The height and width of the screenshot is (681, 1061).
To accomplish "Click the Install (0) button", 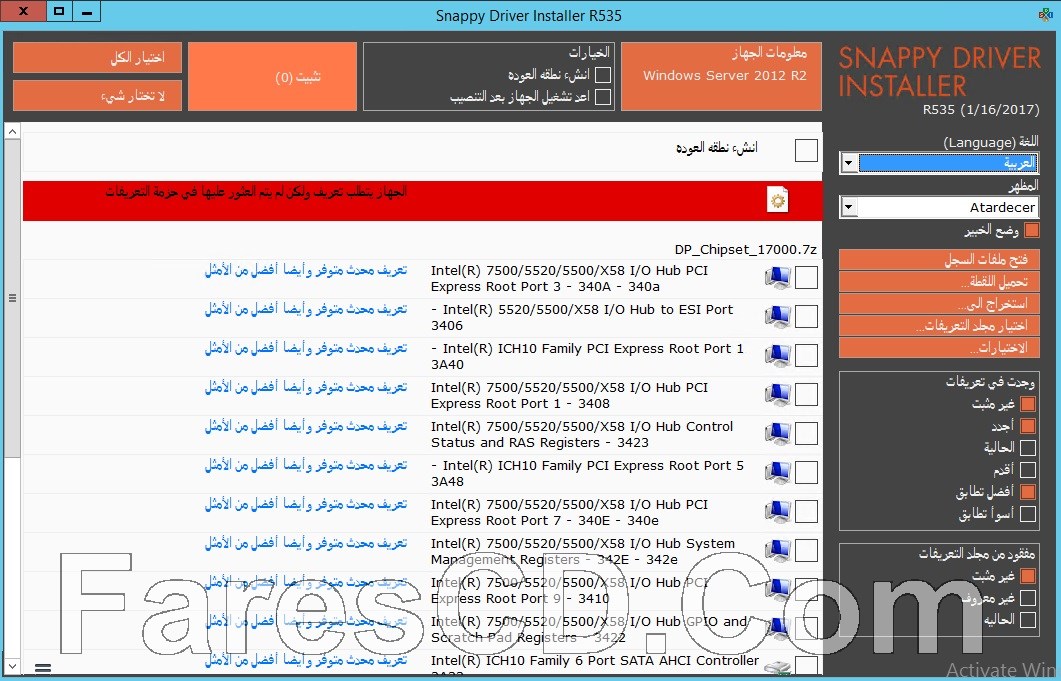I will pos(272,76).
